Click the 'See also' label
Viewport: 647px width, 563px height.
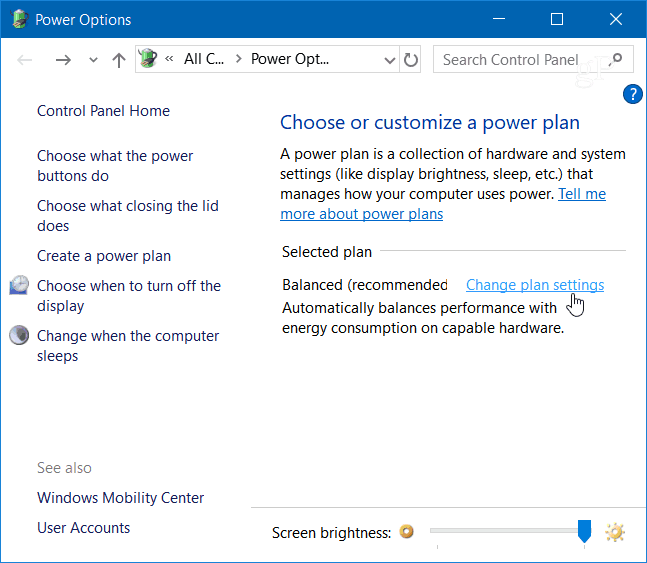[64, 468]
